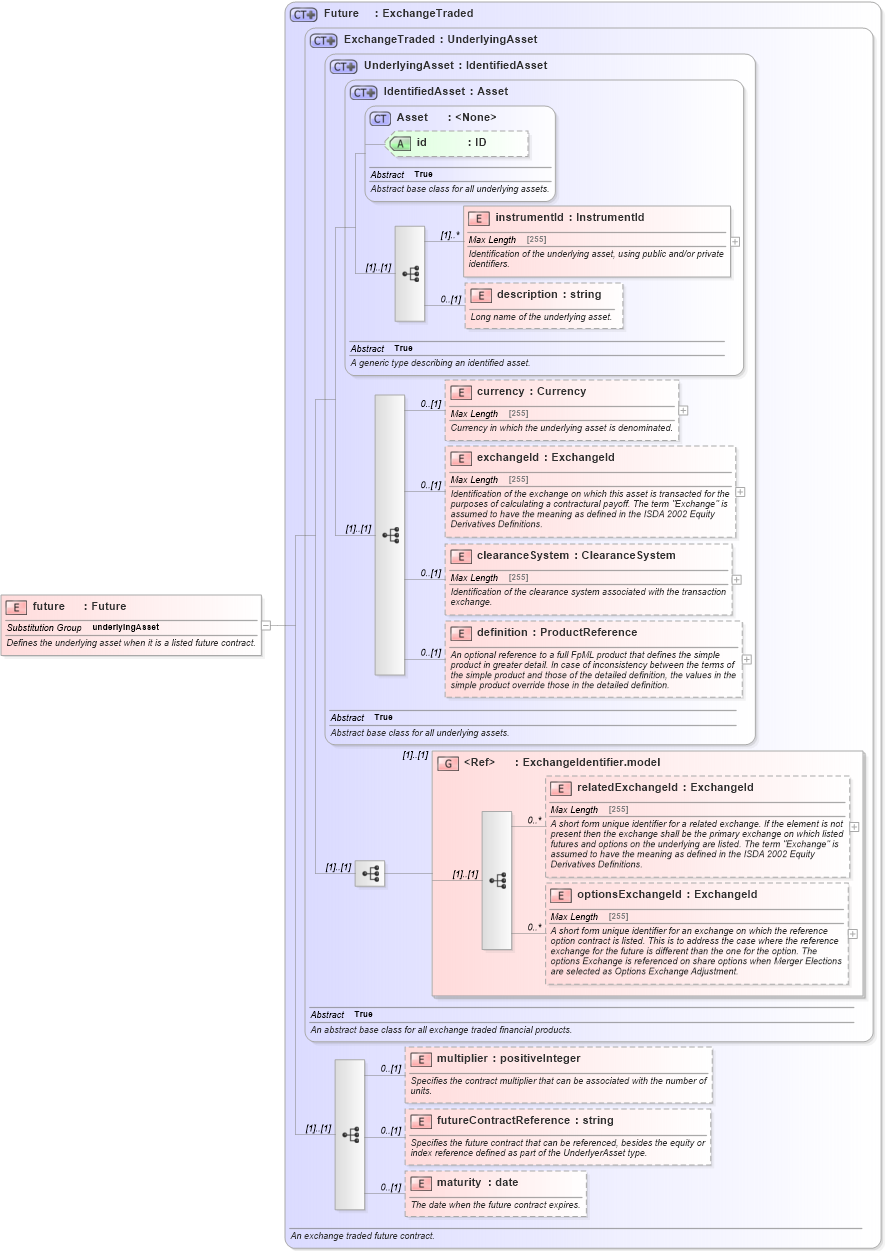Screen dimensions: 886x1251
Task: Click 'Max Length [255]' under instrumentId
Action: point(508,240)
